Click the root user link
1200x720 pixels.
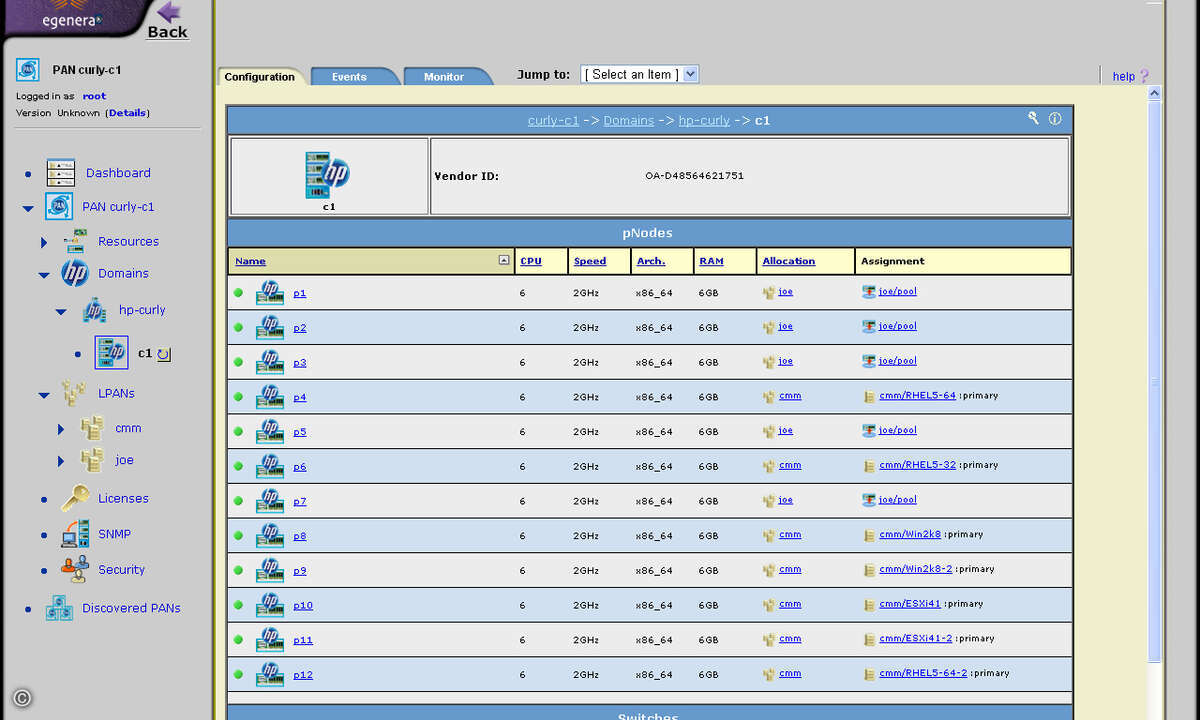(94, 96)
